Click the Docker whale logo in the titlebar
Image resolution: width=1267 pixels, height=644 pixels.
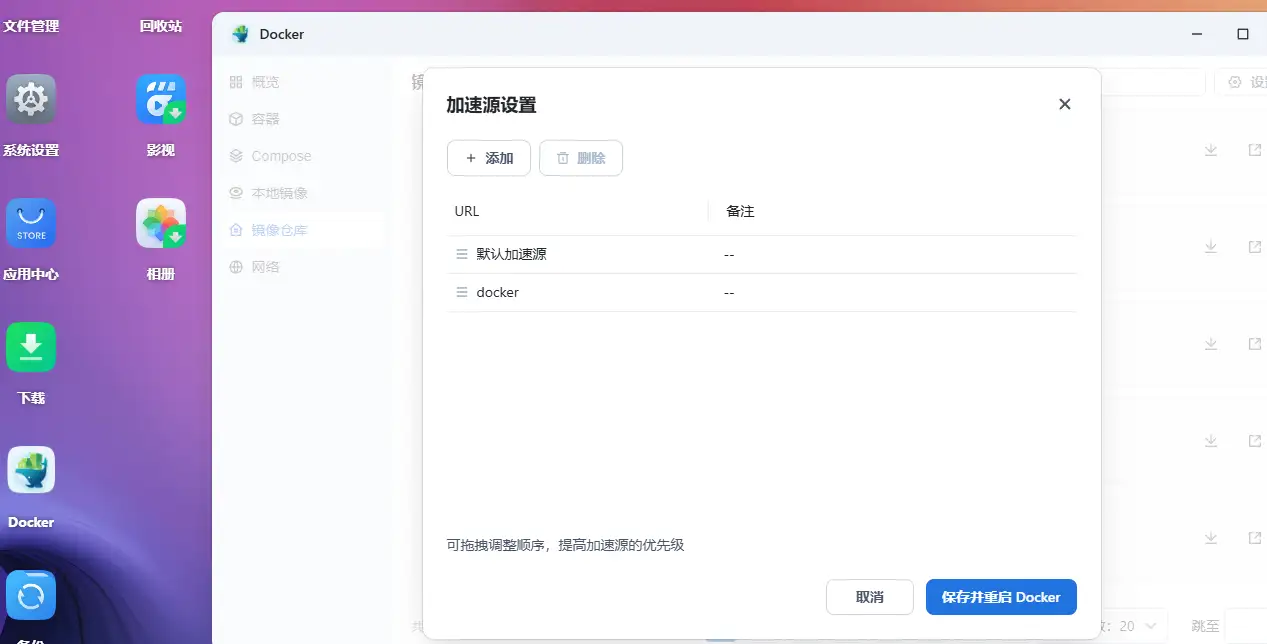pyautogui.click(x=240, y=33)
